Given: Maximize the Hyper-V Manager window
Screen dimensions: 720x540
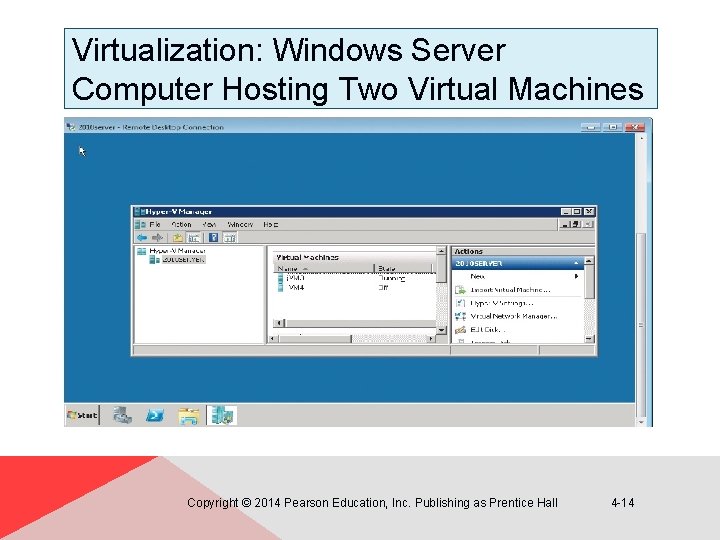Looking at the screenshot, I should click(577, 212).
